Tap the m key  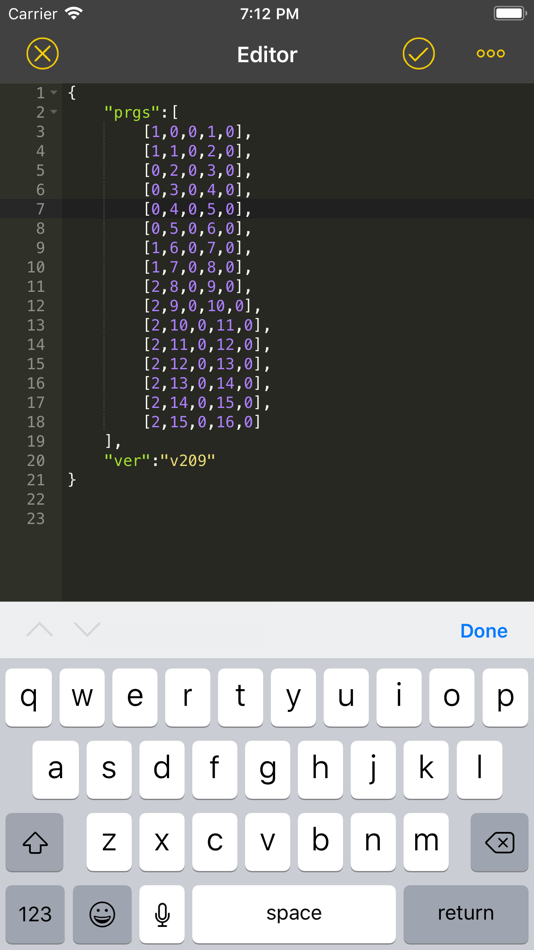point(426,842)
